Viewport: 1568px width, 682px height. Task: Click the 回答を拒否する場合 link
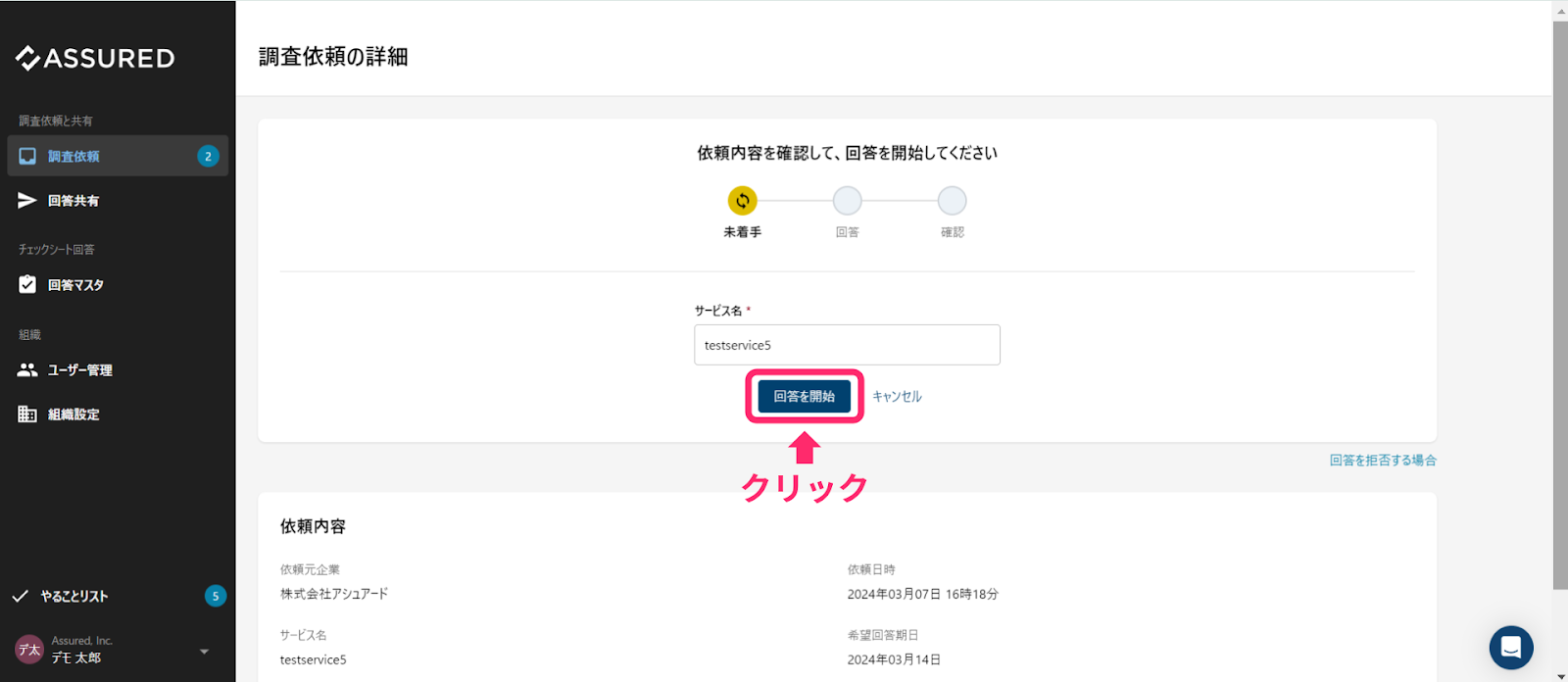pos(1383,461)
